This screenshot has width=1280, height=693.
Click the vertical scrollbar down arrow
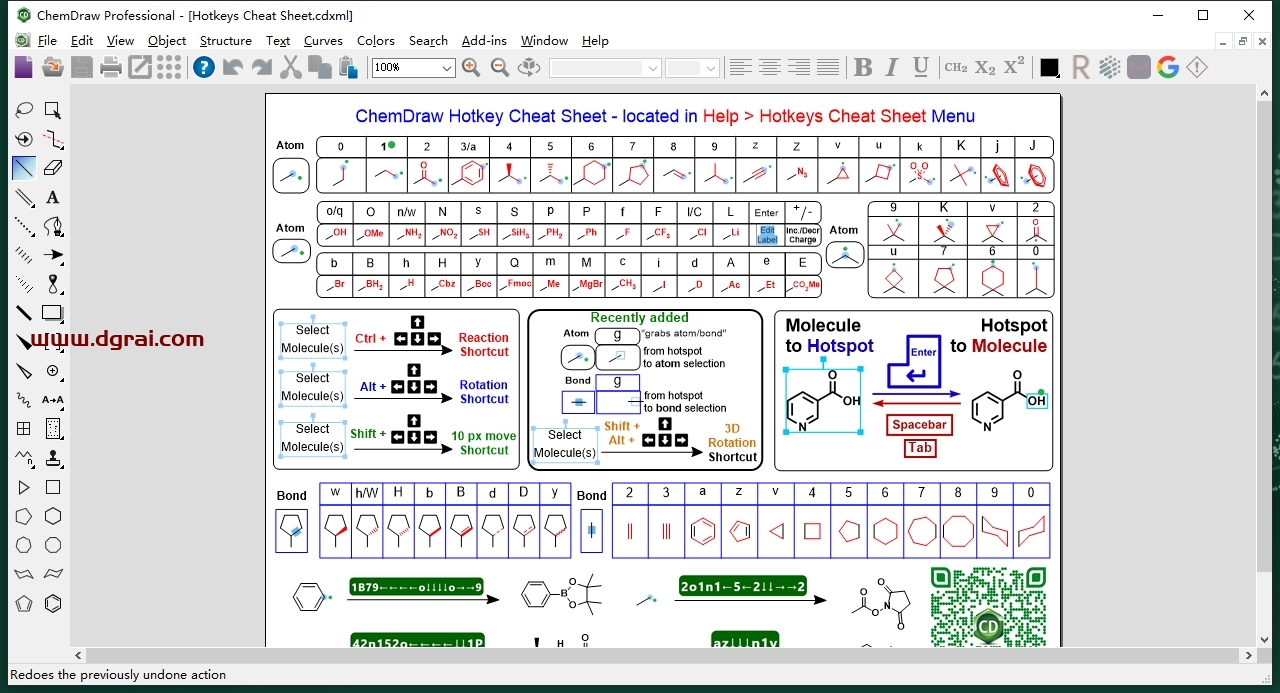(1265, 638)
